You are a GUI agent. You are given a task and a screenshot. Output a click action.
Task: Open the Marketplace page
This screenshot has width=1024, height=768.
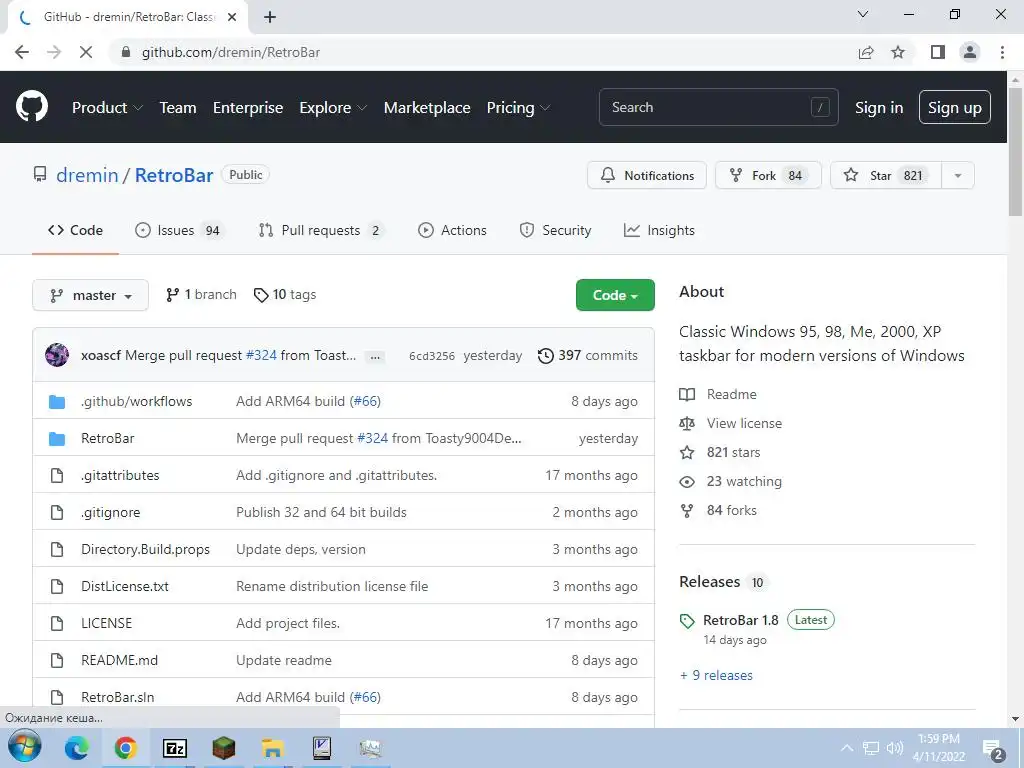point(427,107)
